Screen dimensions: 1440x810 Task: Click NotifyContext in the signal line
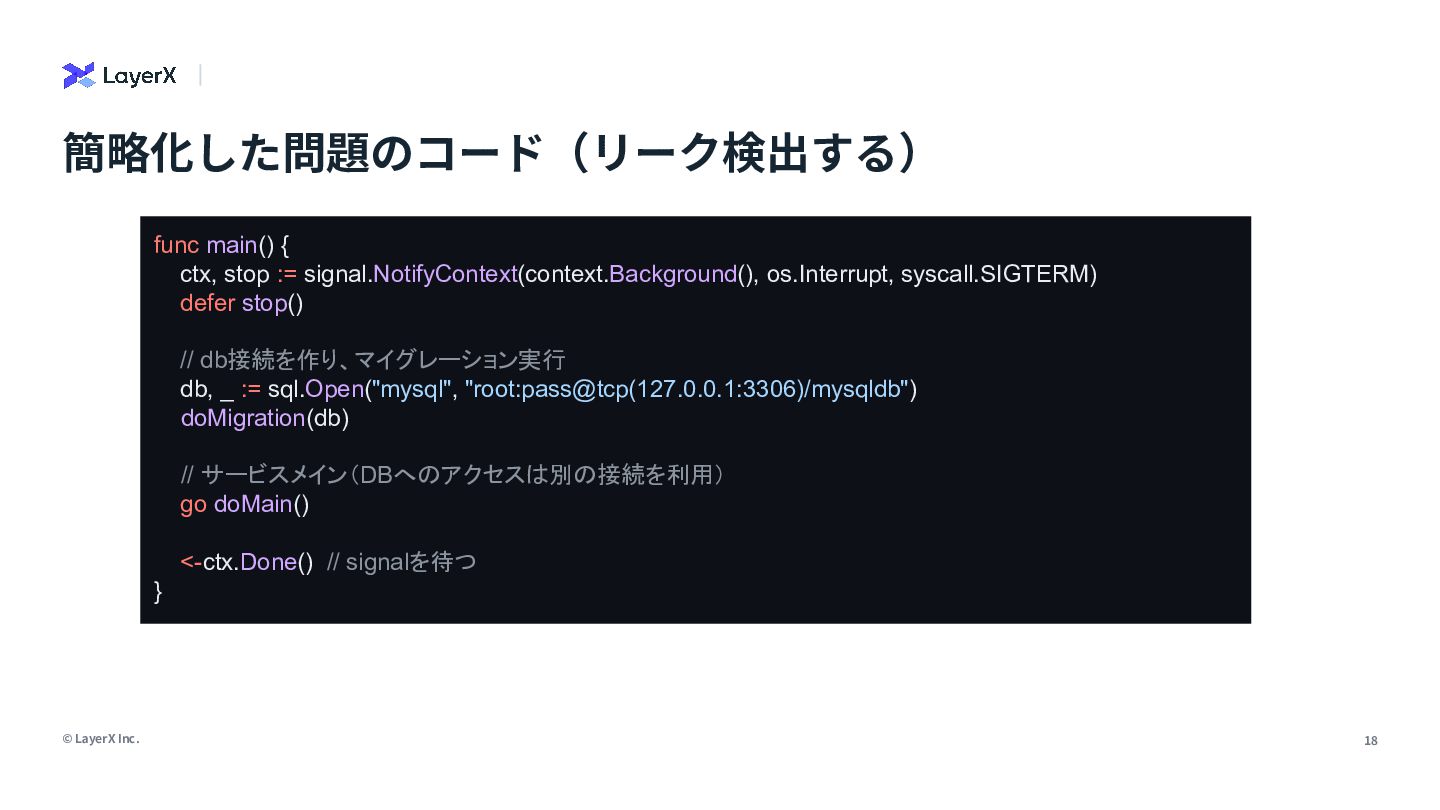[445, 274]
